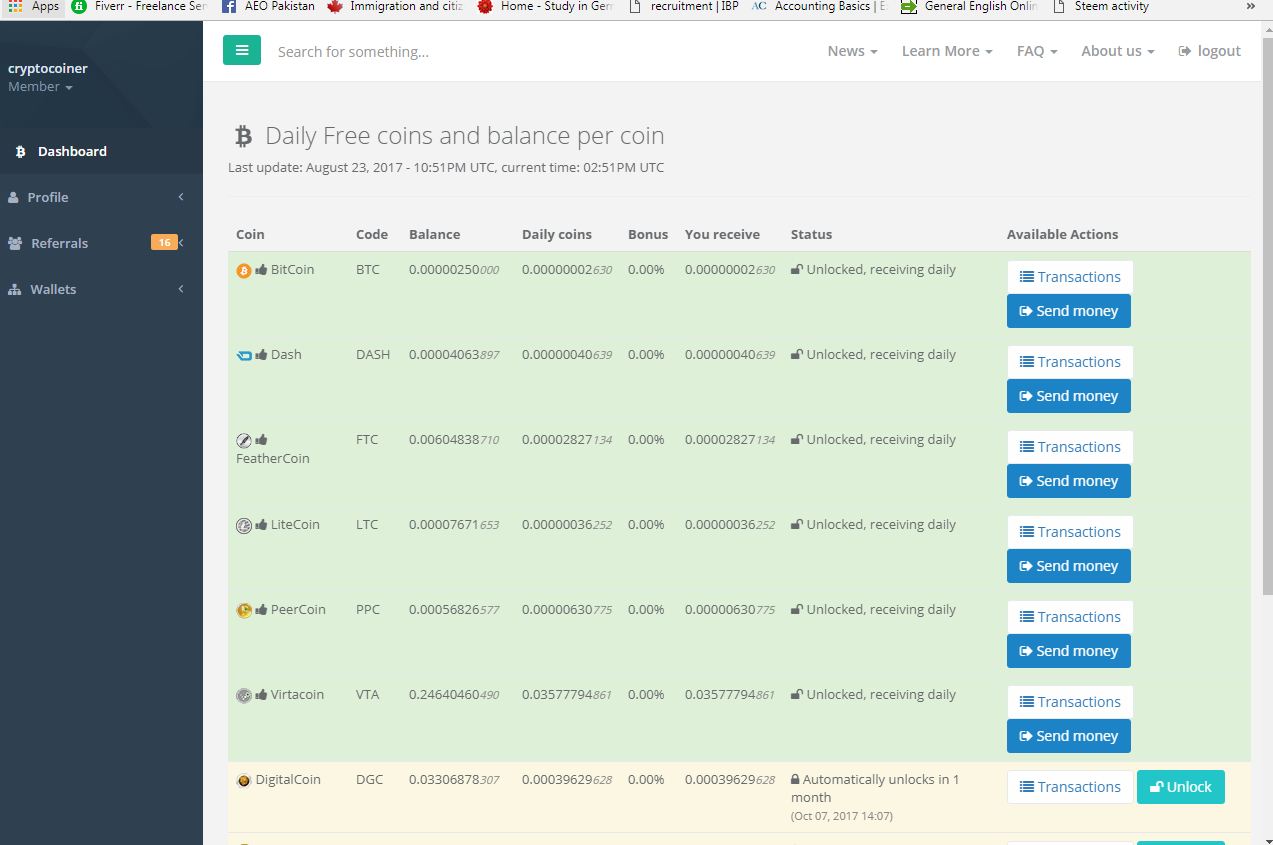The image size is (1273, 845).
Task: Click the Bitcoin icon beside Dashboard in sidebar
Action: point(21,152)
